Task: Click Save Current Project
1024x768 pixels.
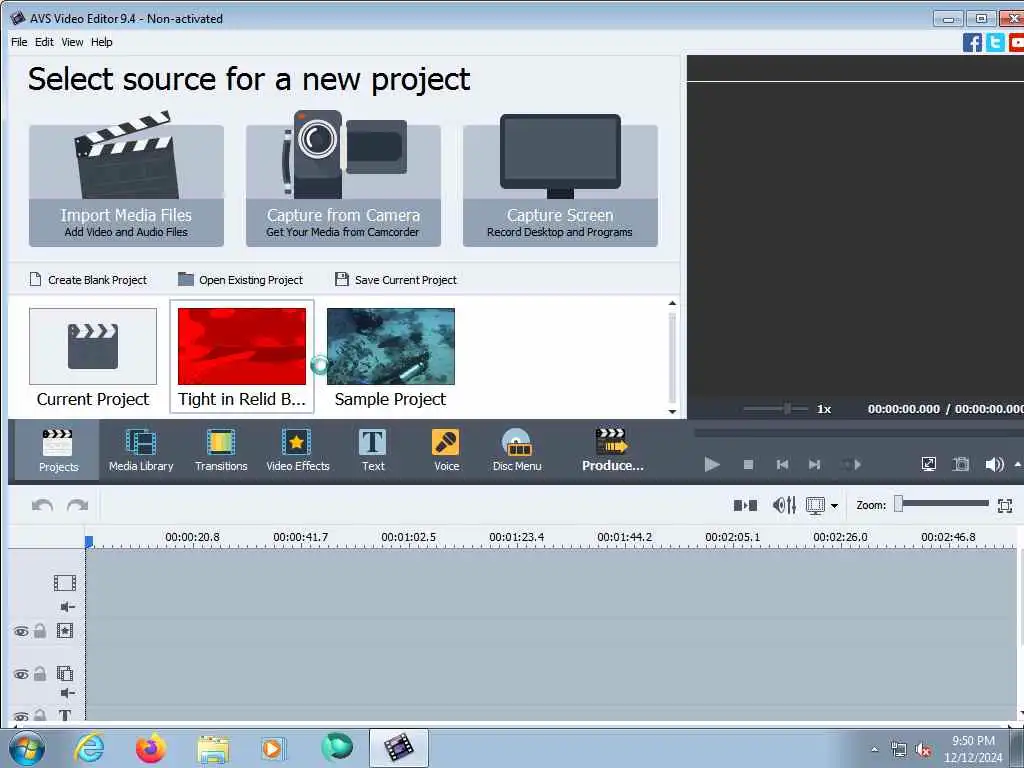Action: point(396,280)
